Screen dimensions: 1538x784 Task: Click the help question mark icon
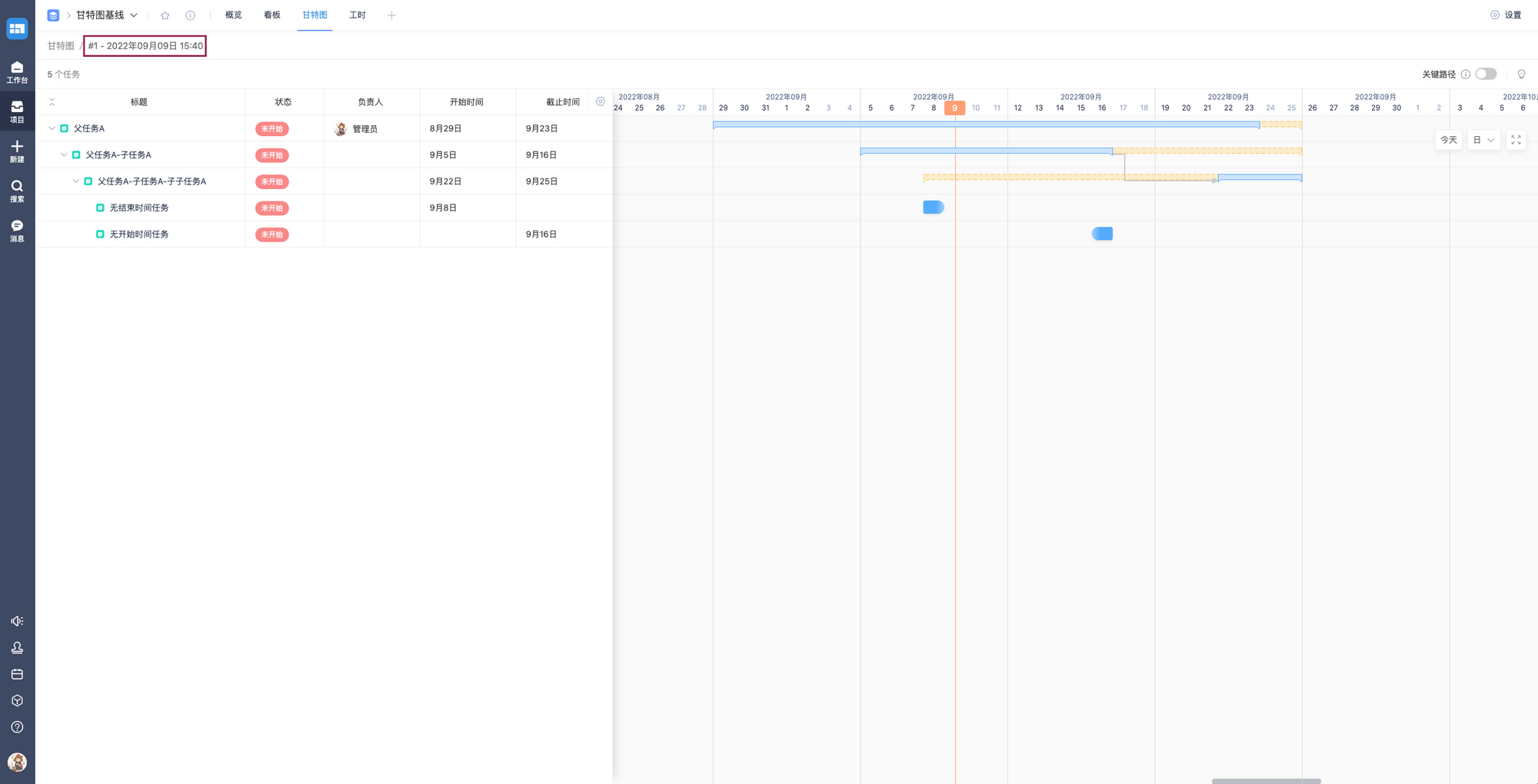pos(17,727)
